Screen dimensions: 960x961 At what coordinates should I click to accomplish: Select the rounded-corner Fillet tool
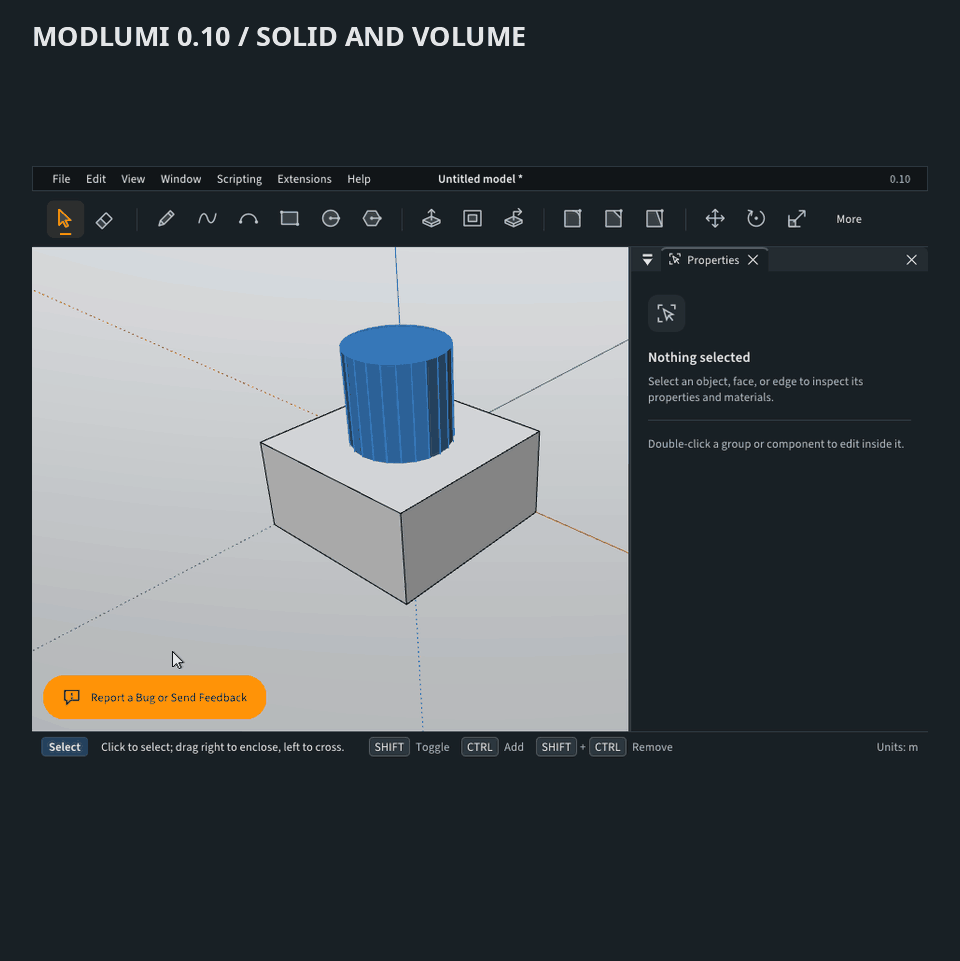click(x=573, y=219)
